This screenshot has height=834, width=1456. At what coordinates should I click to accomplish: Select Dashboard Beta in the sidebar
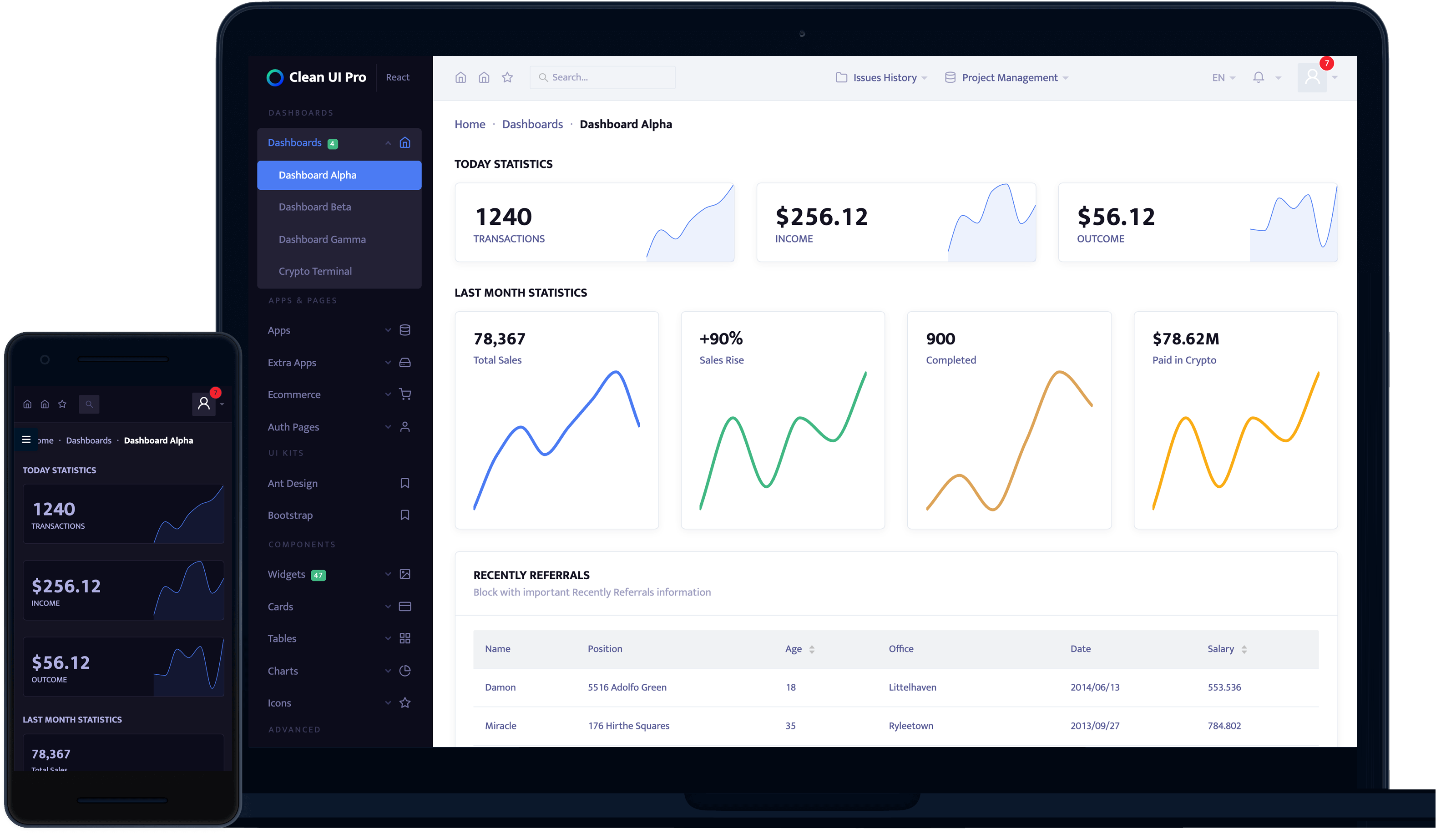click(x=314, y=207)
